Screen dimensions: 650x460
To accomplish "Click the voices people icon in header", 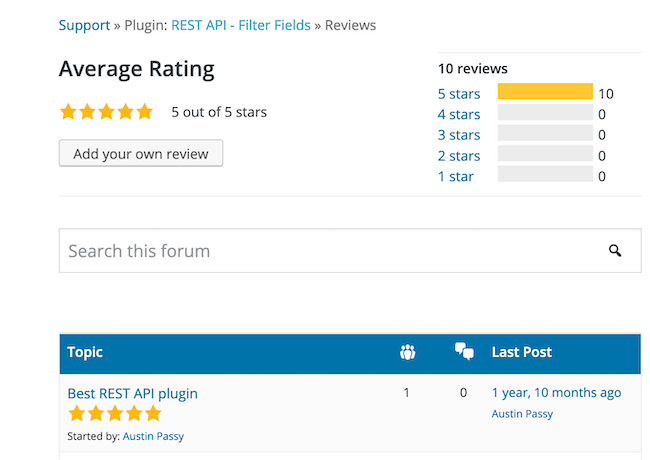I will (407, 352).
